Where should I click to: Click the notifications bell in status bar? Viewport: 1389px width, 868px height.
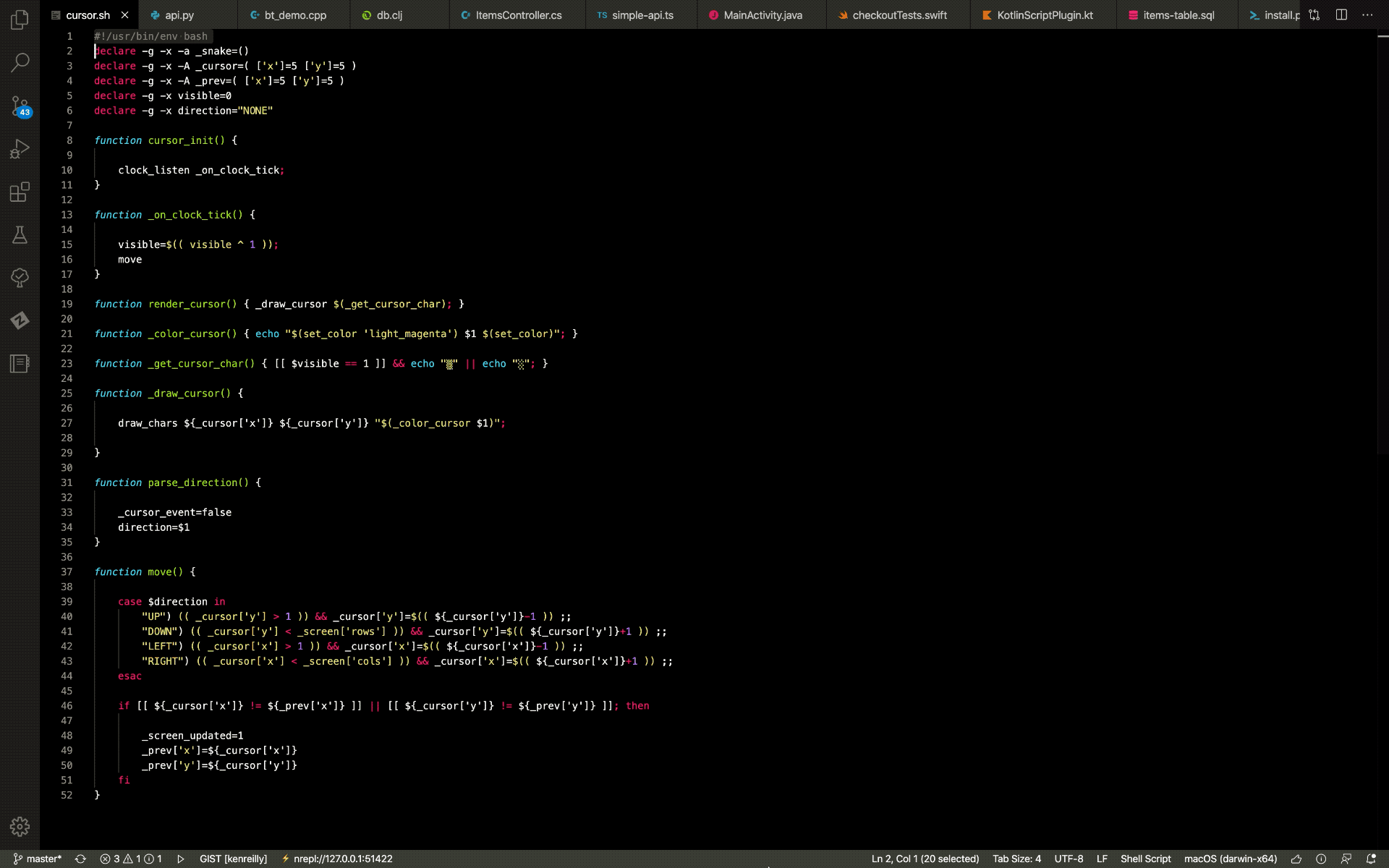1370,859
